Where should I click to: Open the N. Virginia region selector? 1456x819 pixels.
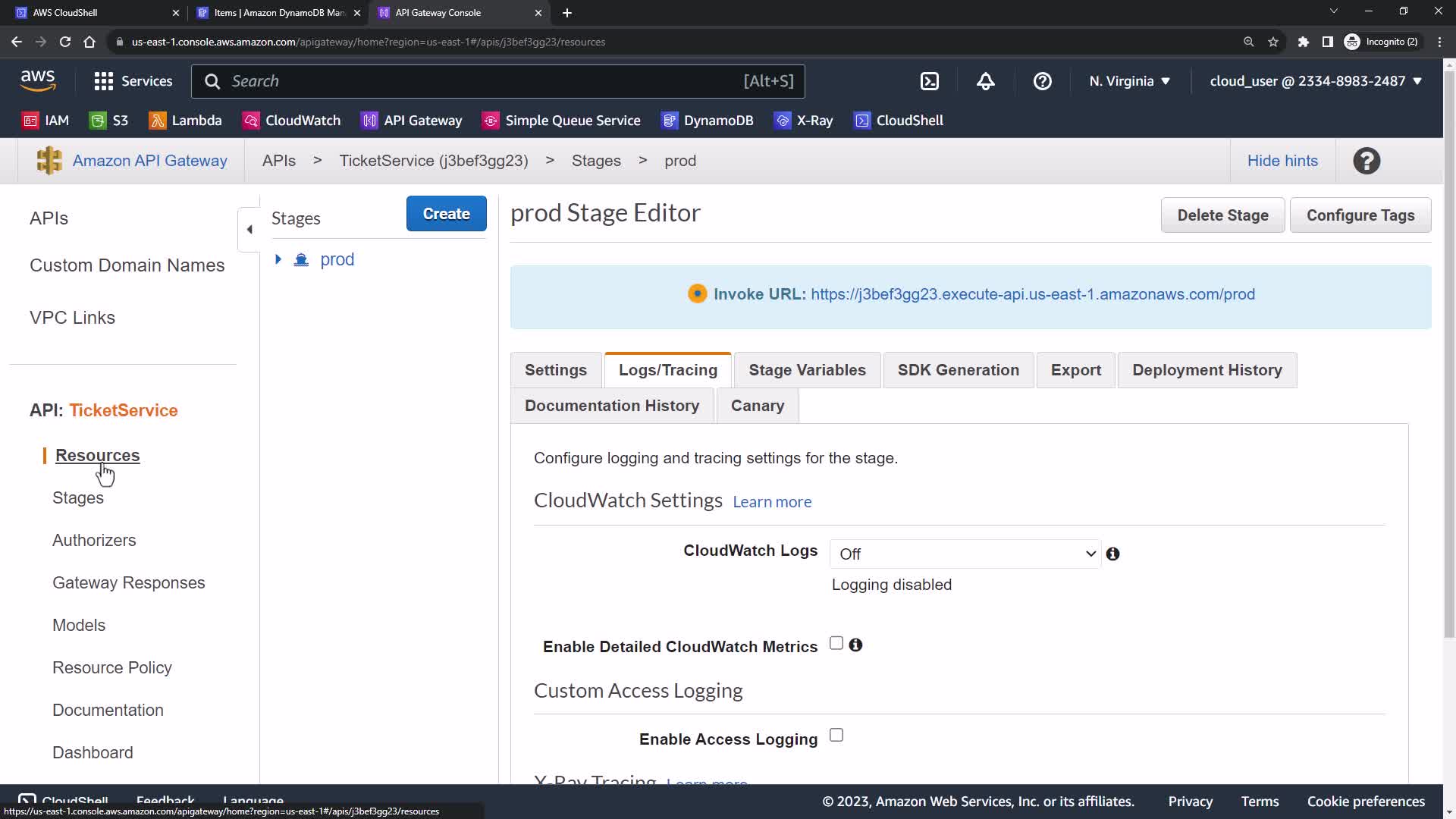[1129, 81]
